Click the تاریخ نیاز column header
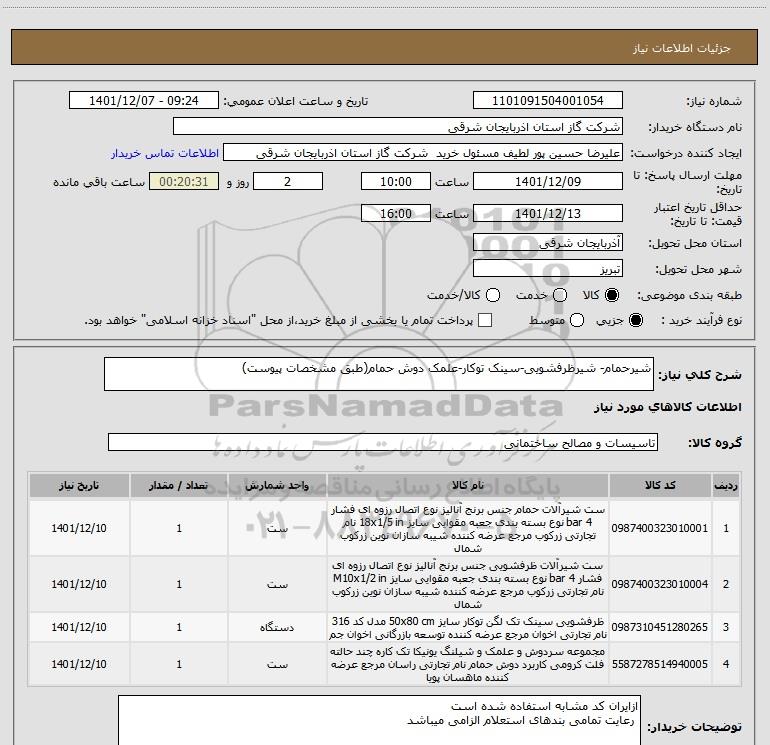770x745 pixels. coord(79,486)
